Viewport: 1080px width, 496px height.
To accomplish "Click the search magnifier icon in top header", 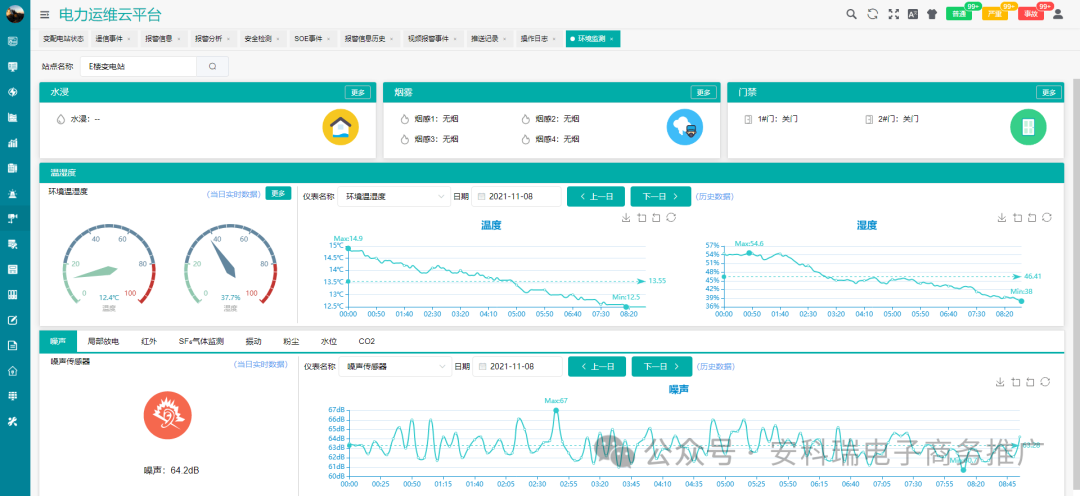I will coord(851,14).
